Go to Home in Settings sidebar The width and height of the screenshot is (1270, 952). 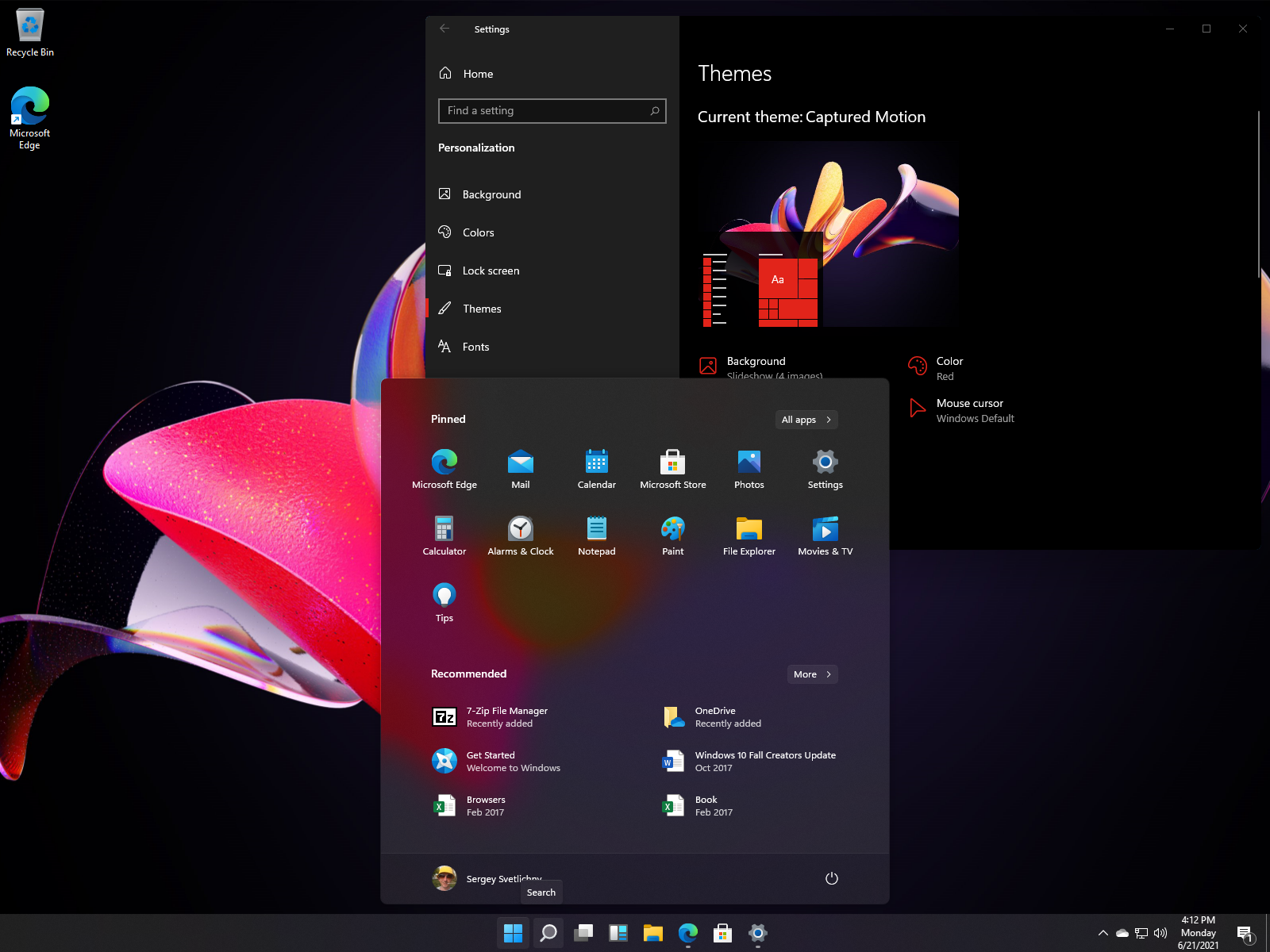tap(552, 74)
